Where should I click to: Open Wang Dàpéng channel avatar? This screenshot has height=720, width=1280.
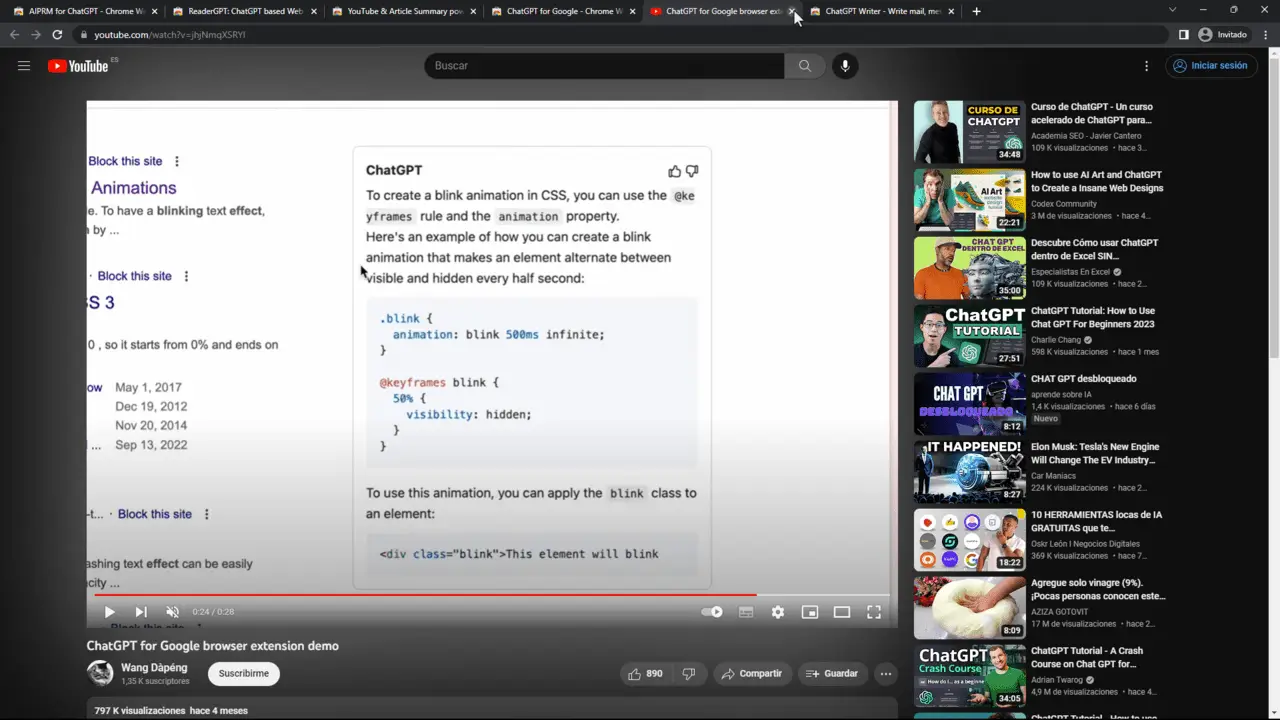(x=100, y=673)
